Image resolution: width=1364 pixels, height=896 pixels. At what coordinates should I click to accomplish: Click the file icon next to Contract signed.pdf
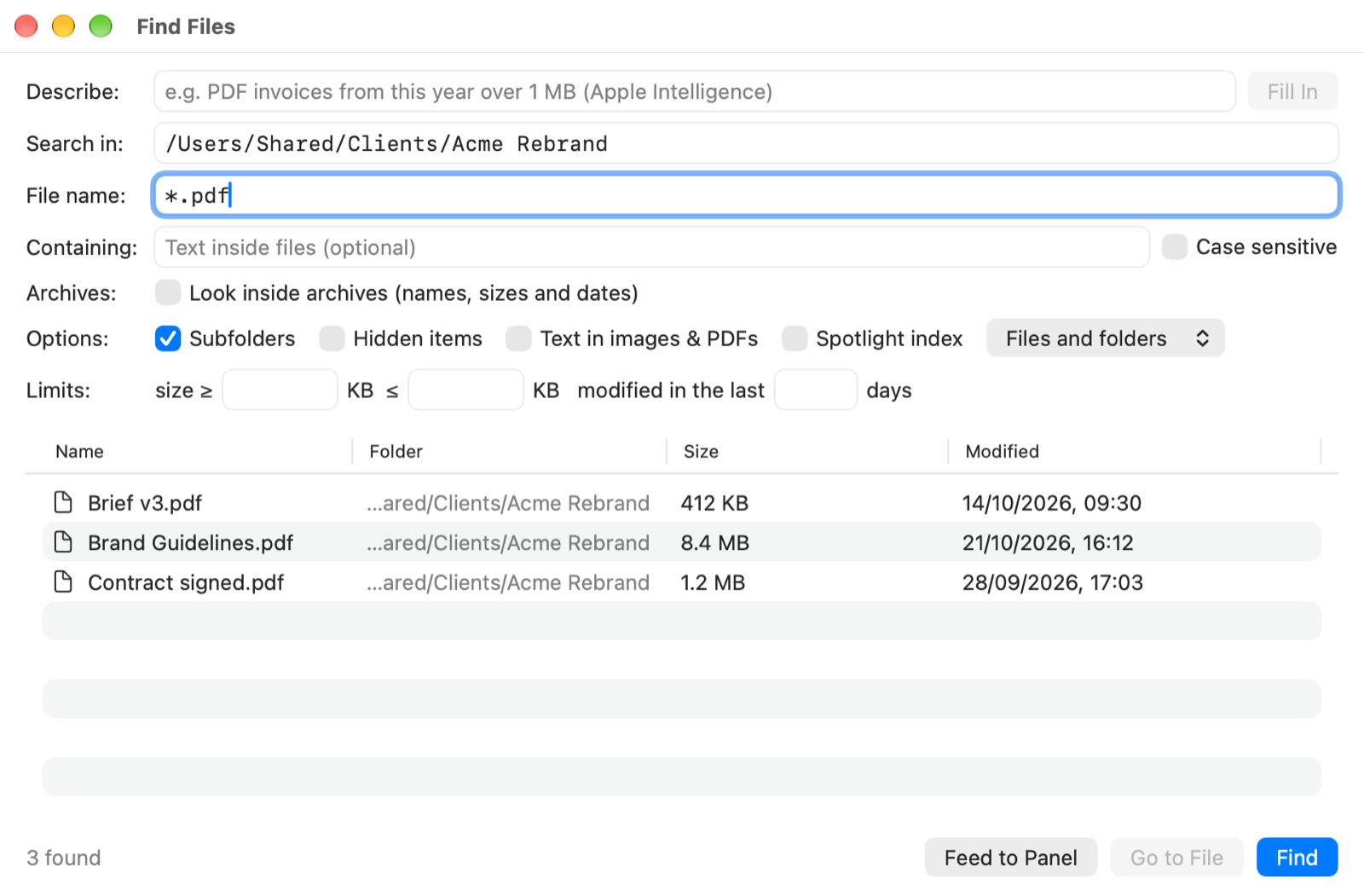(63, 582)
